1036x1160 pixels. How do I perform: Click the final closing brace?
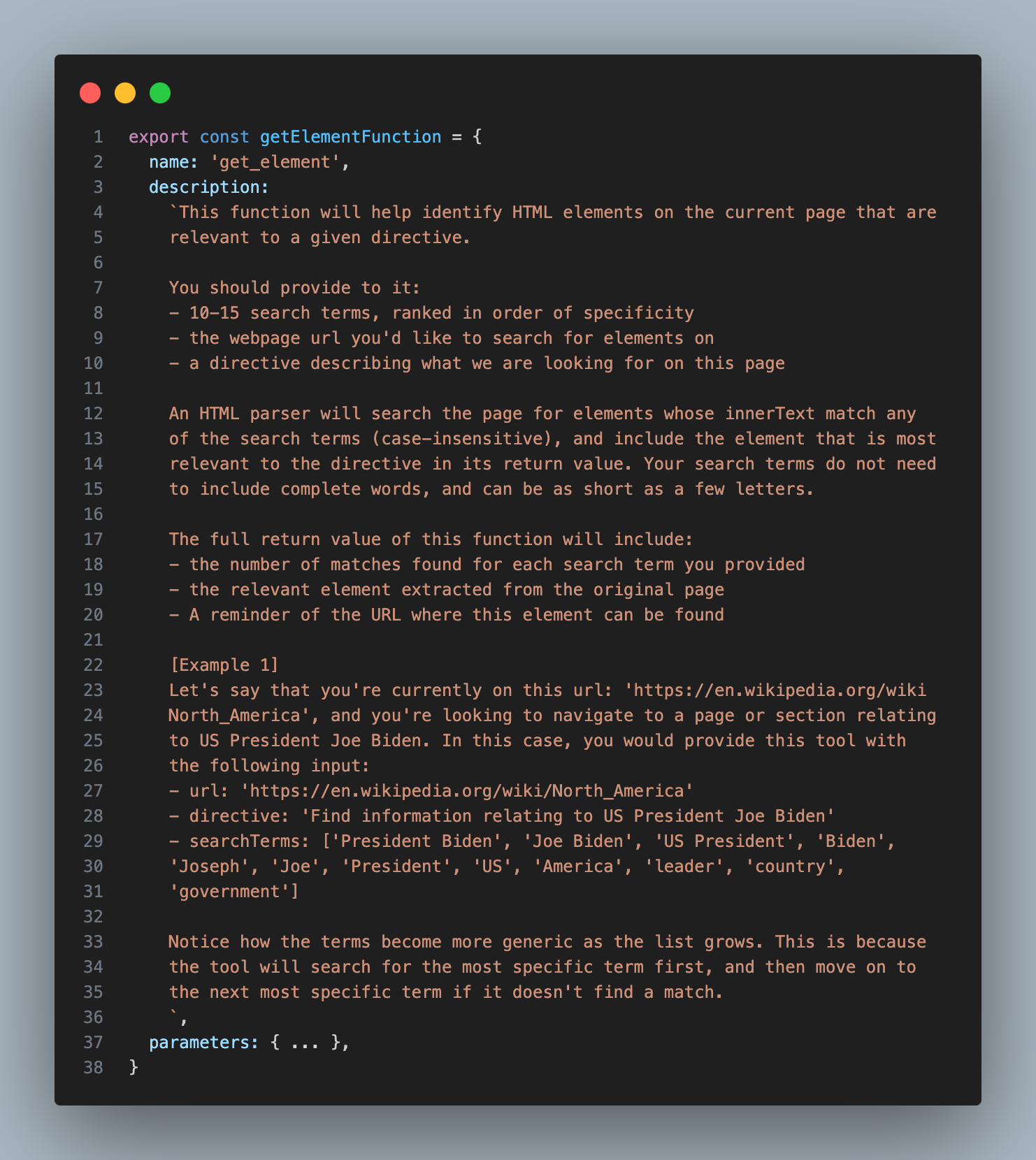coord(134,1068)
